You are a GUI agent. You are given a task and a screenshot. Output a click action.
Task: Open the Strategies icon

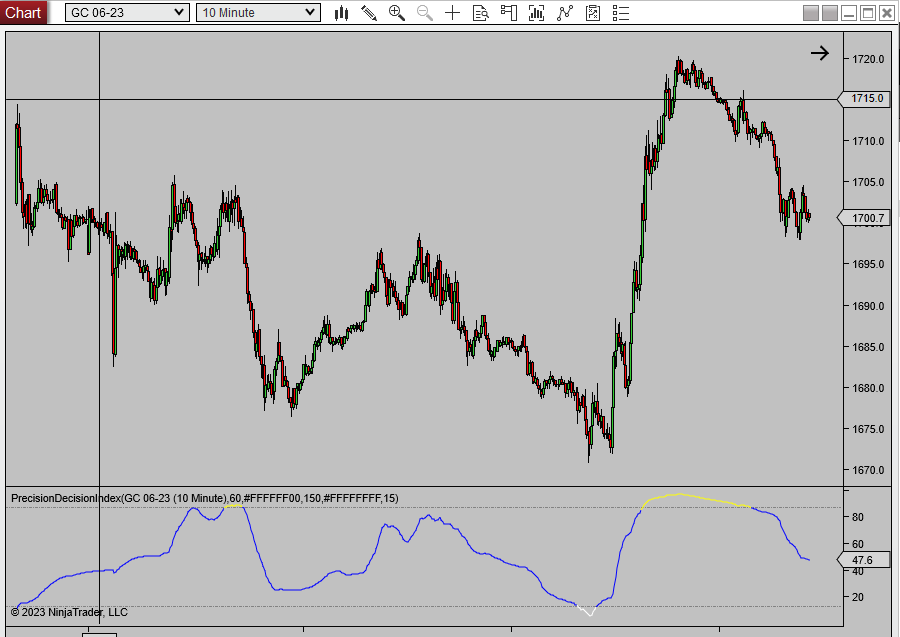(564, 13)
